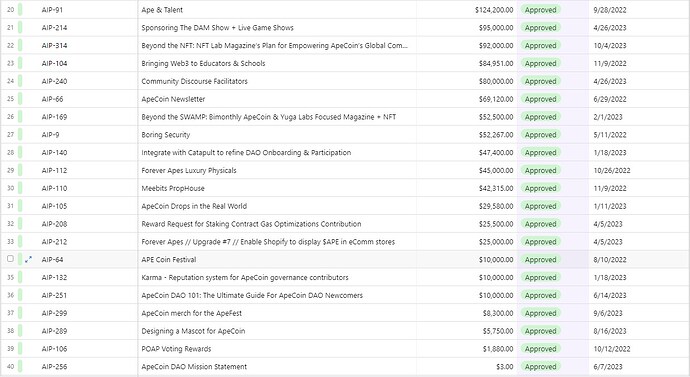The image size is (690, 377).
Task: Select the AIP-66 cell
Action: tap(52, 99)
